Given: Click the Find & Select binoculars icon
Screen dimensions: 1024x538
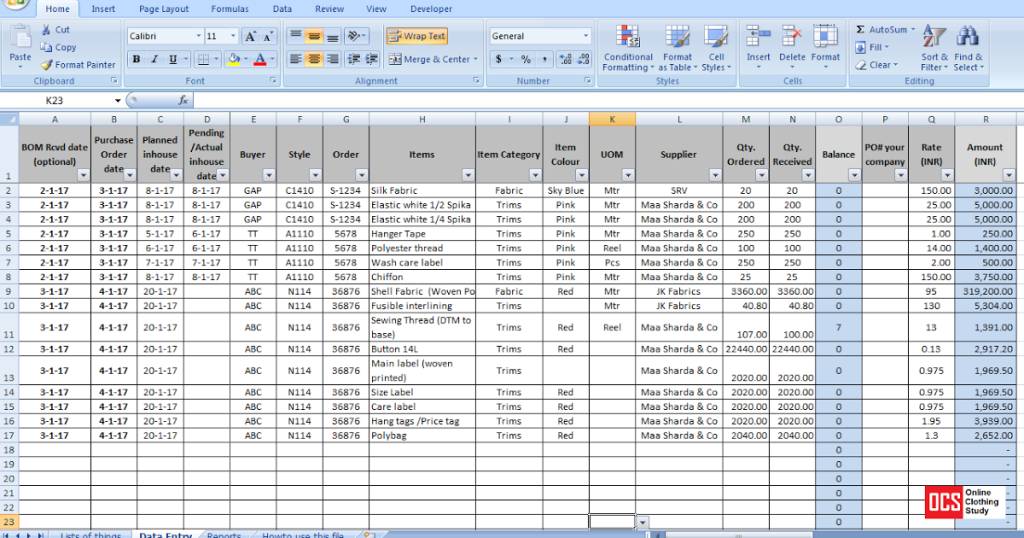Looking at the screenshot, I should 967,38.
